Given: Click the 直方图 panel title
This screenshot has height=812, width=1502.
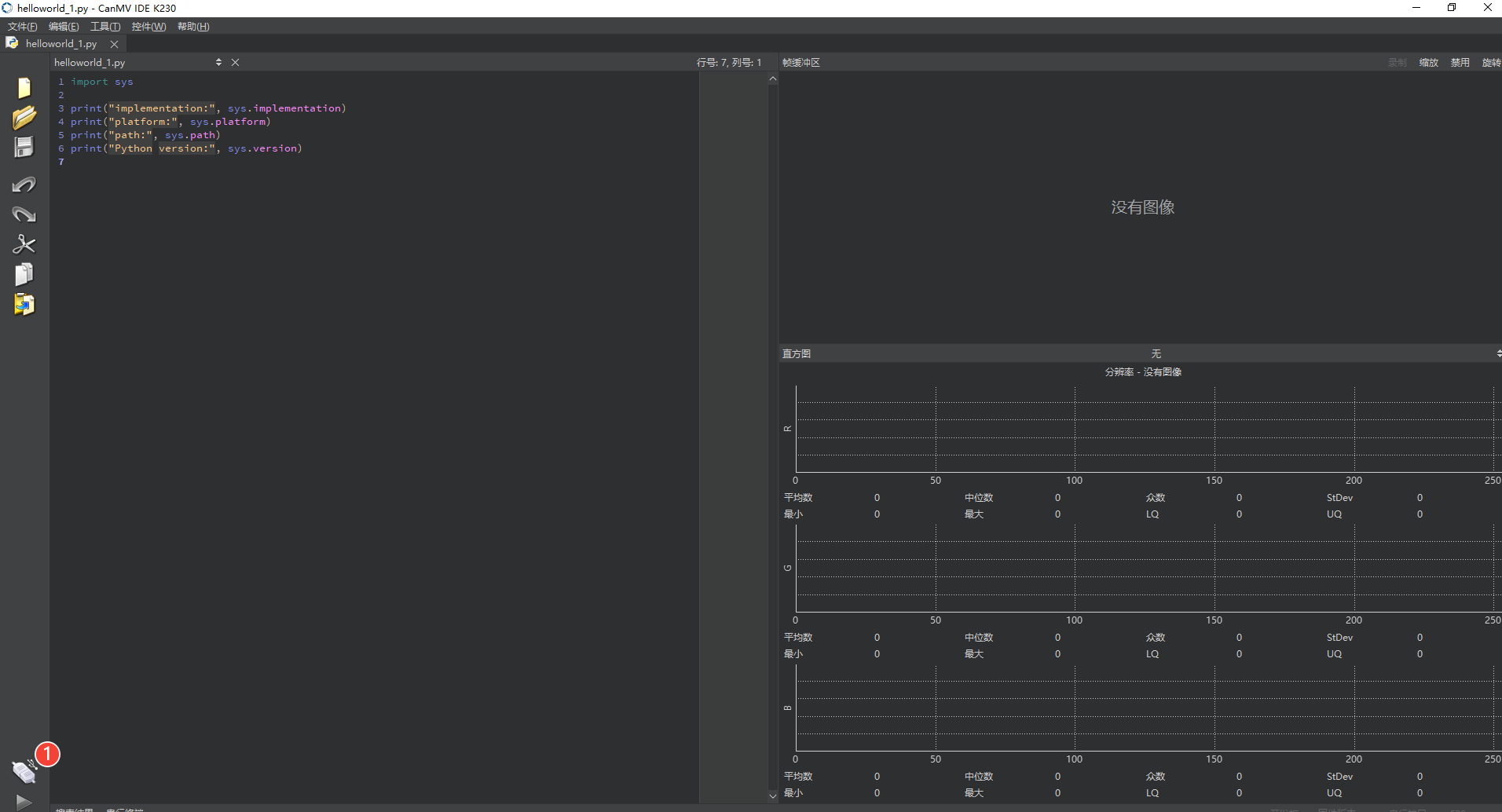Looking at the screenshot, I should pos(797,354).
